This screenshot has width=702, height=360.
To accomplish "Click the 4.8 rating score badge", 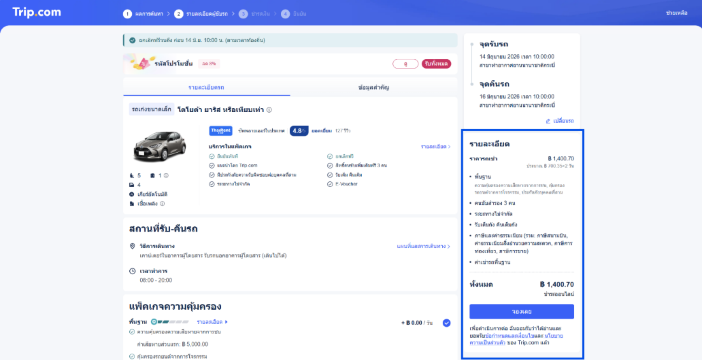I will point(299,131).
